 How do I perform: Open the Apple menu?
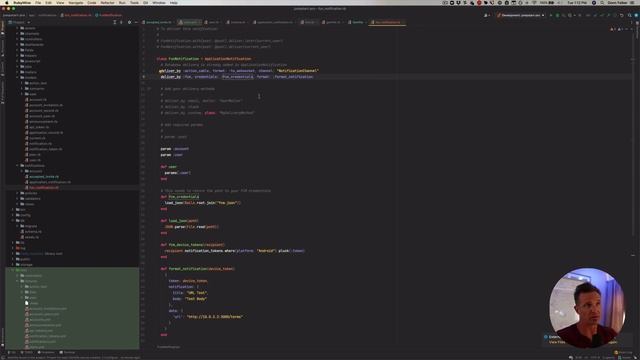(7, 2)
